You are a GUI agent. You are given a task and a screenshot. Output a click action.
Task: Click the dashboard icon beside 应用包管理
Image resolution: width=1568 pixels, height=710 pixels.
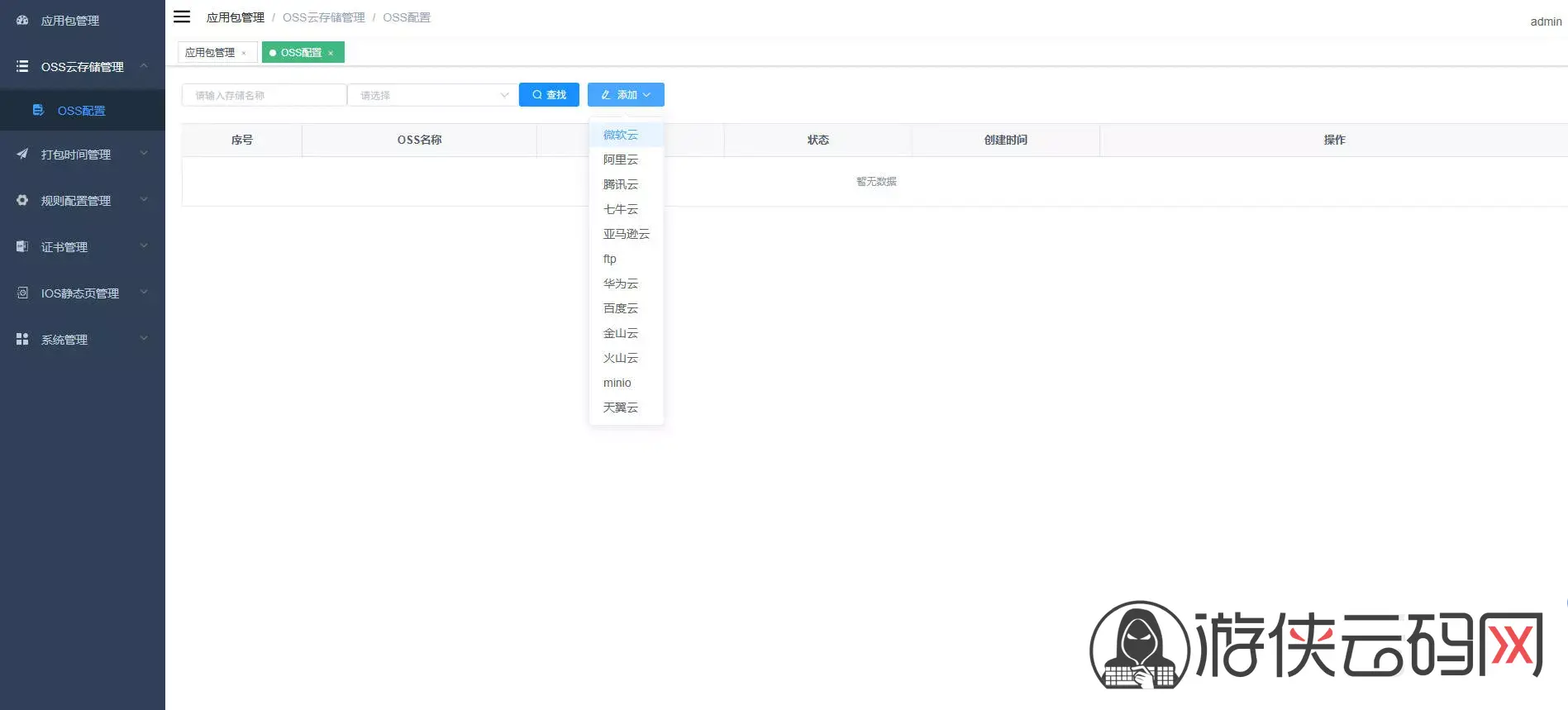click(22, 20)
